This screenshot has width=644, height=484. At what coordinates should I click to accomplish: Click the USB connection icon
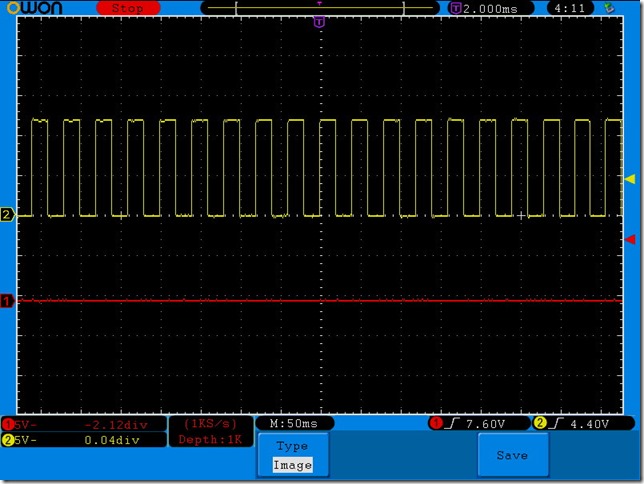click(x=609, y=8)
